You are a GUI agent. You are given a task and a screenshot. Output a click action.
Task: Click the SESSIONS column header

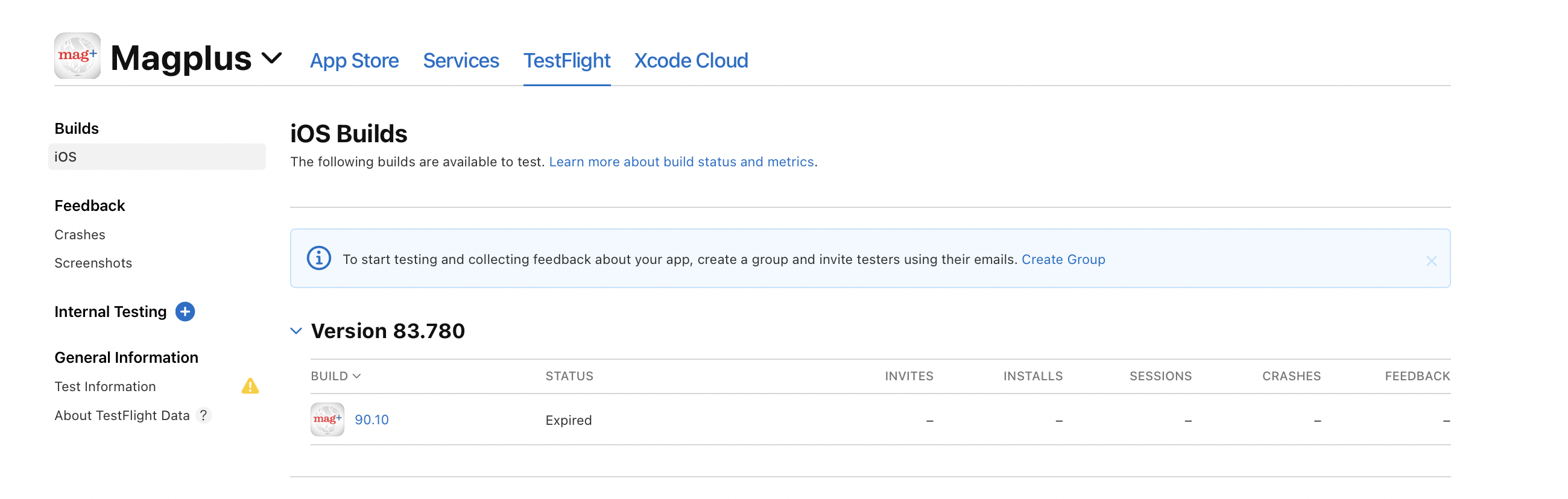1160,376
